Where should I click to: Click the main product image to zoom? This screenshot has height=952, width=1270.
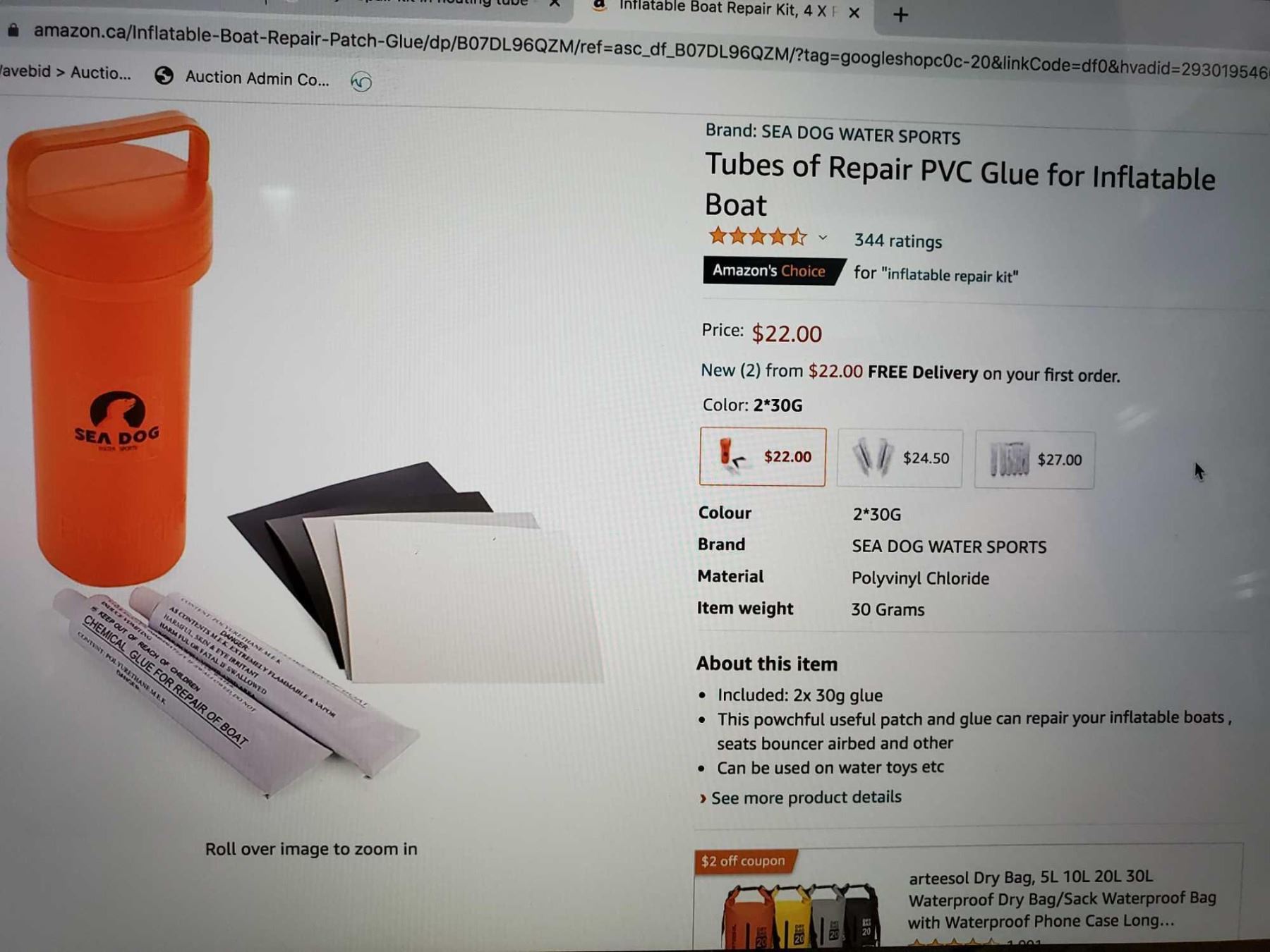pos(303,458)
